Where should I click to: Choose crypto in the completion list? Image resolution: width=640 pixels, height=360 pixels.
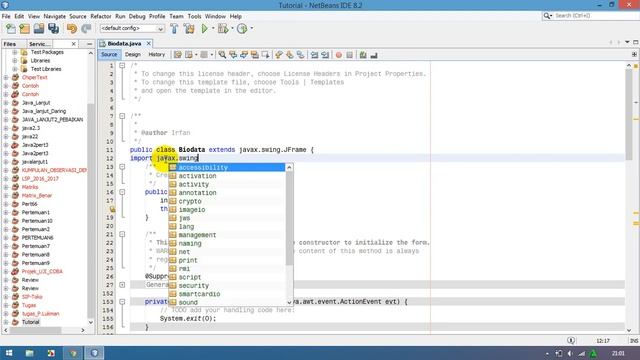(x=227, y=201)
